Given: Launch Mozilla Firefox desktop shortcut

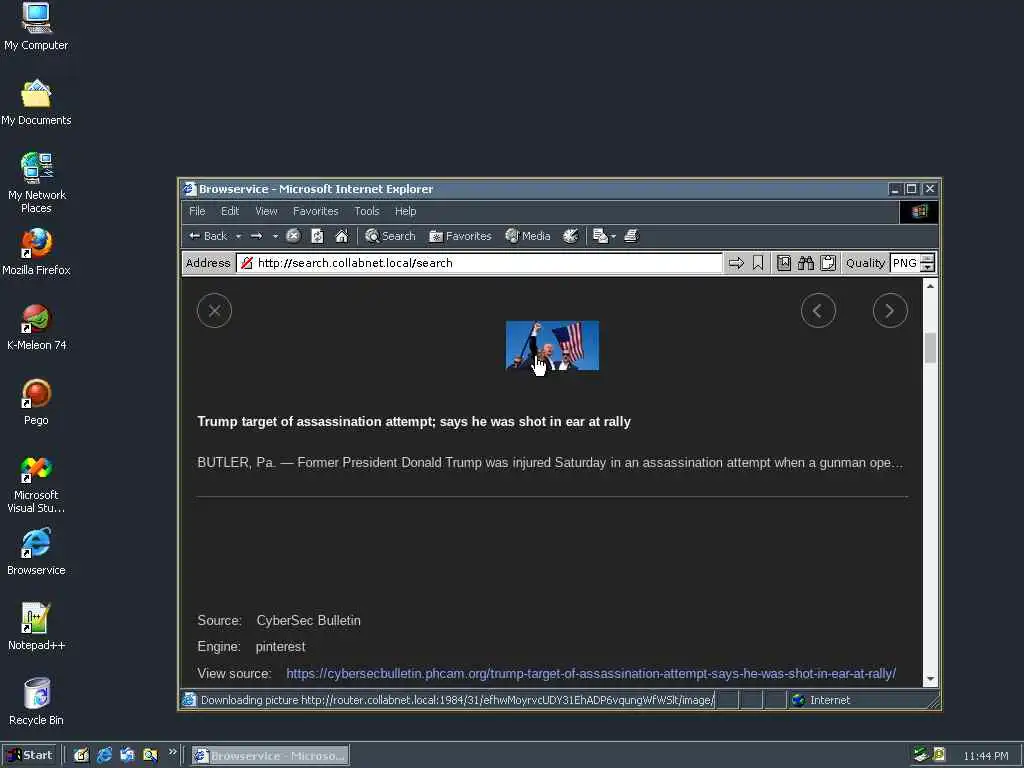Looking at the screenshot, I should tap(36, 252).
